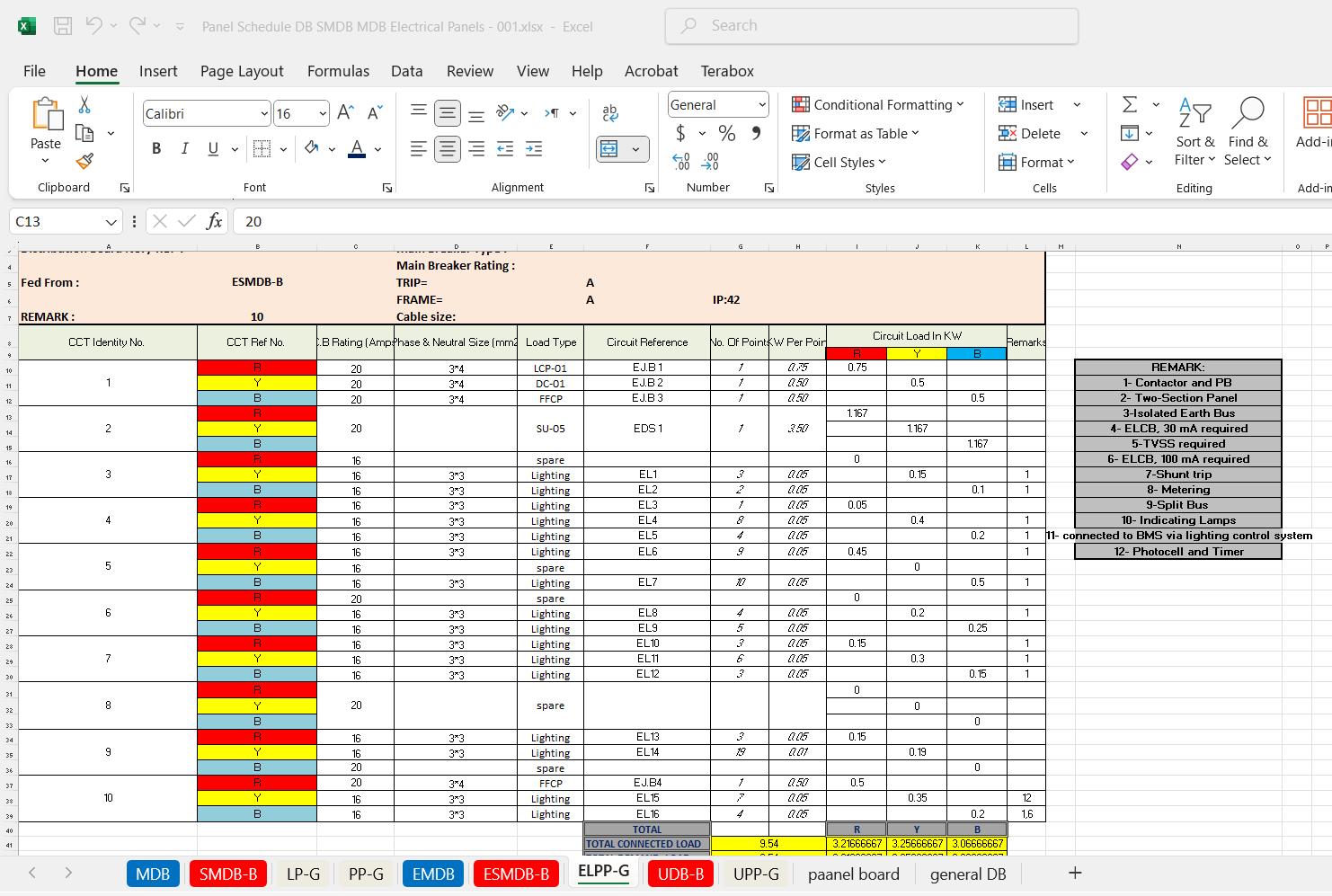
Task: Click Format as Table button
Action: coord(855,134)
